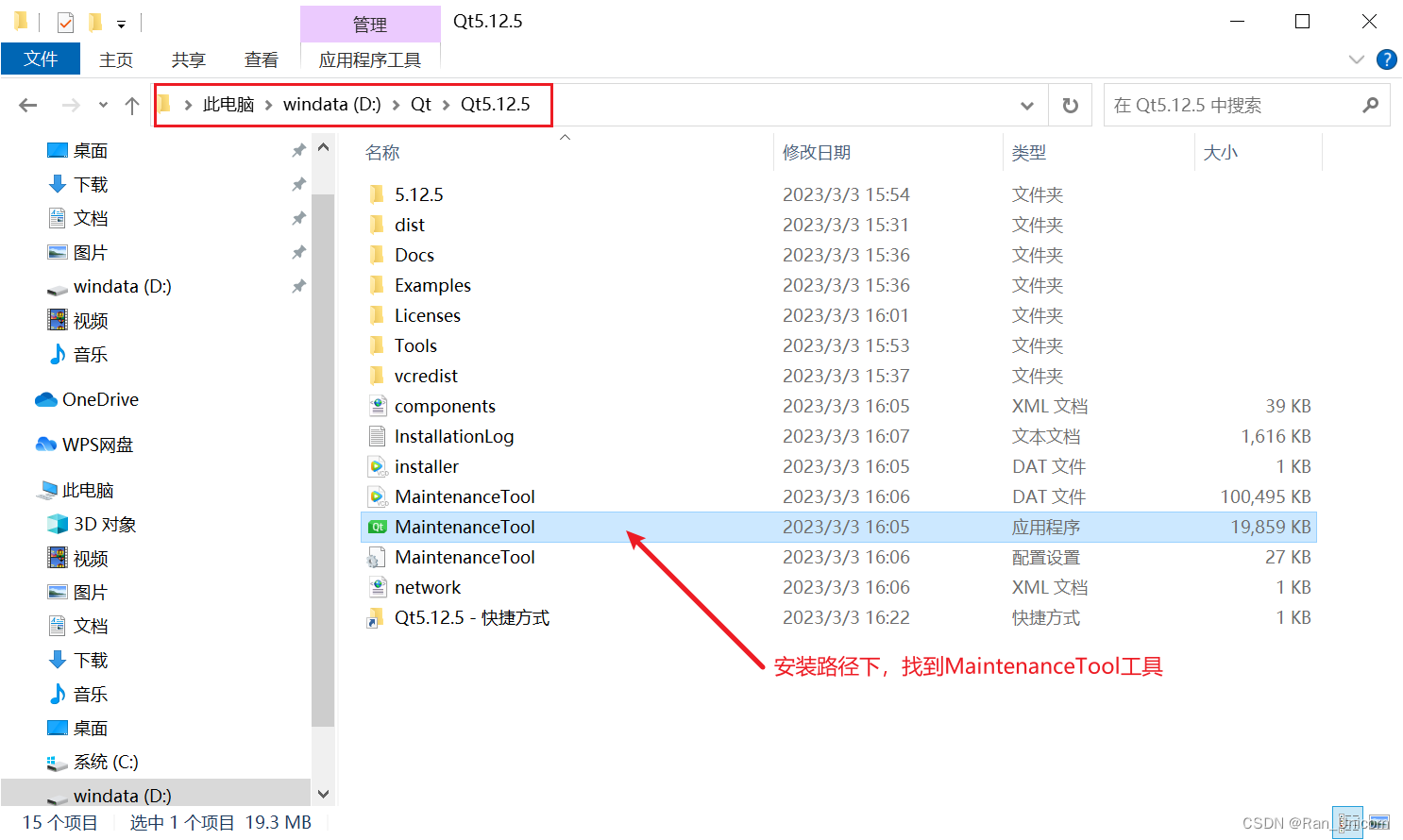1403x840 pixels.
Task: Expand the ribbon with the chevron
Action: click(x=1357, y=59)
